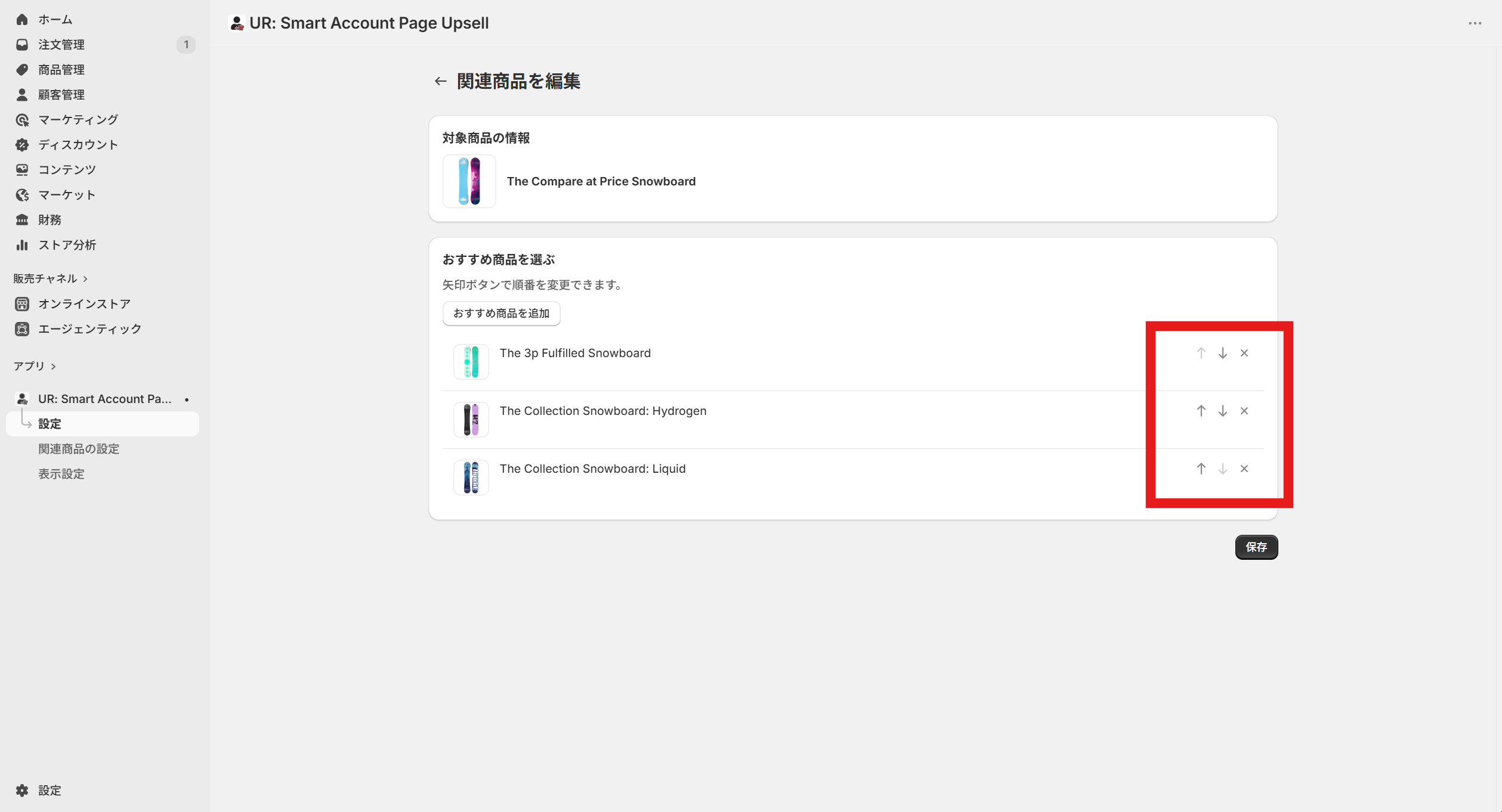Move 3p Fulfilled Snowboard down
The width and height of the screenshot is (1502, 812).
click(1223, 353)
